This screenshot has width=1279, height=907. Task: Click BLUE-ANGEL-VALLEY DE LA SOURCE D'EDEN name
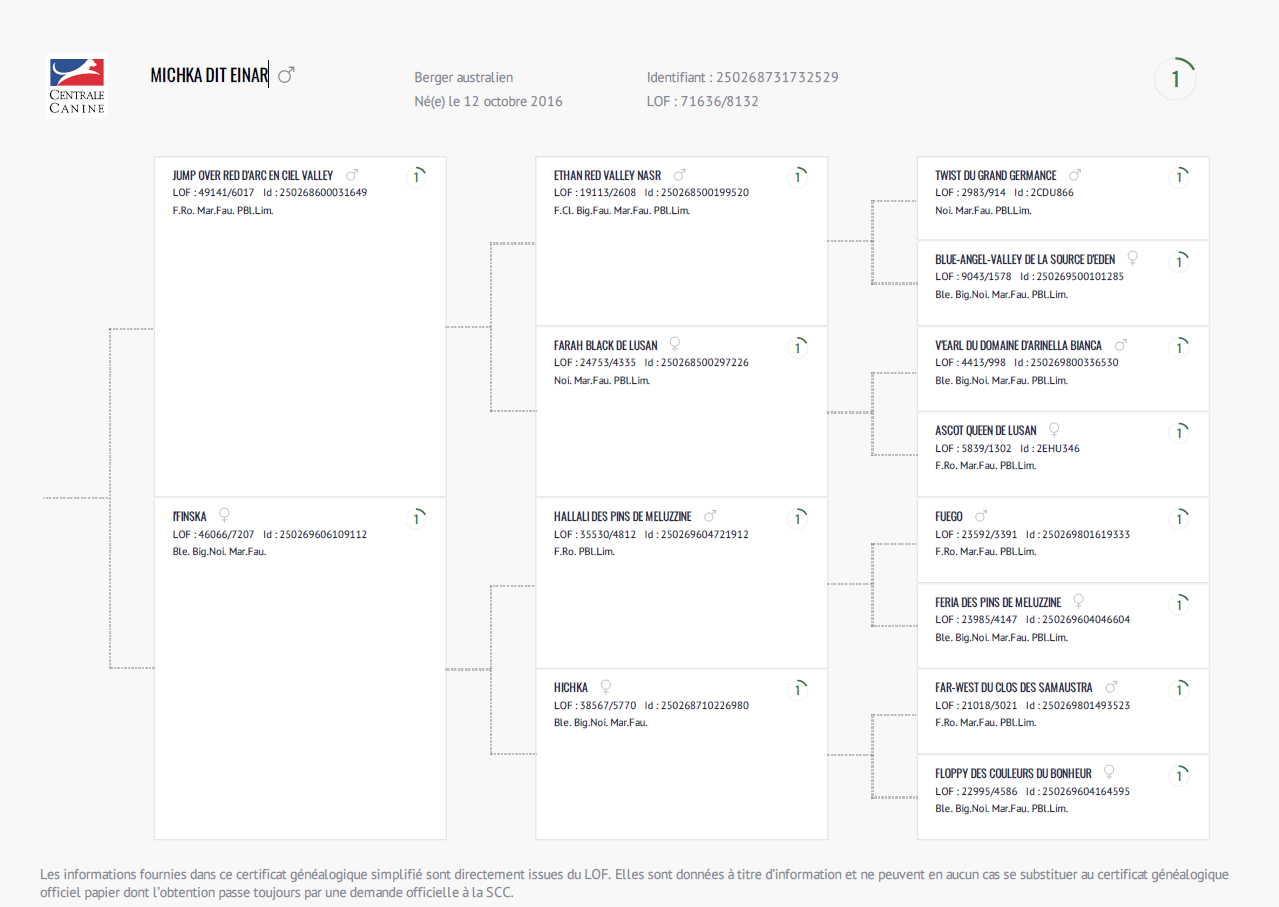[x=1025, y=260]
